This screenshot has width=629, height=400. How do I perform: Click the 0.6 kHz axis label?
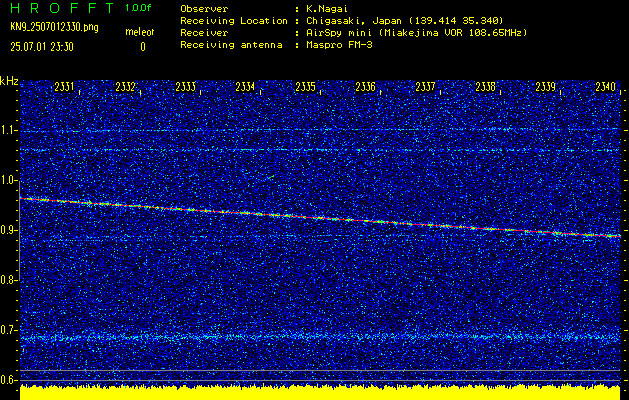(x=7, y=380)
